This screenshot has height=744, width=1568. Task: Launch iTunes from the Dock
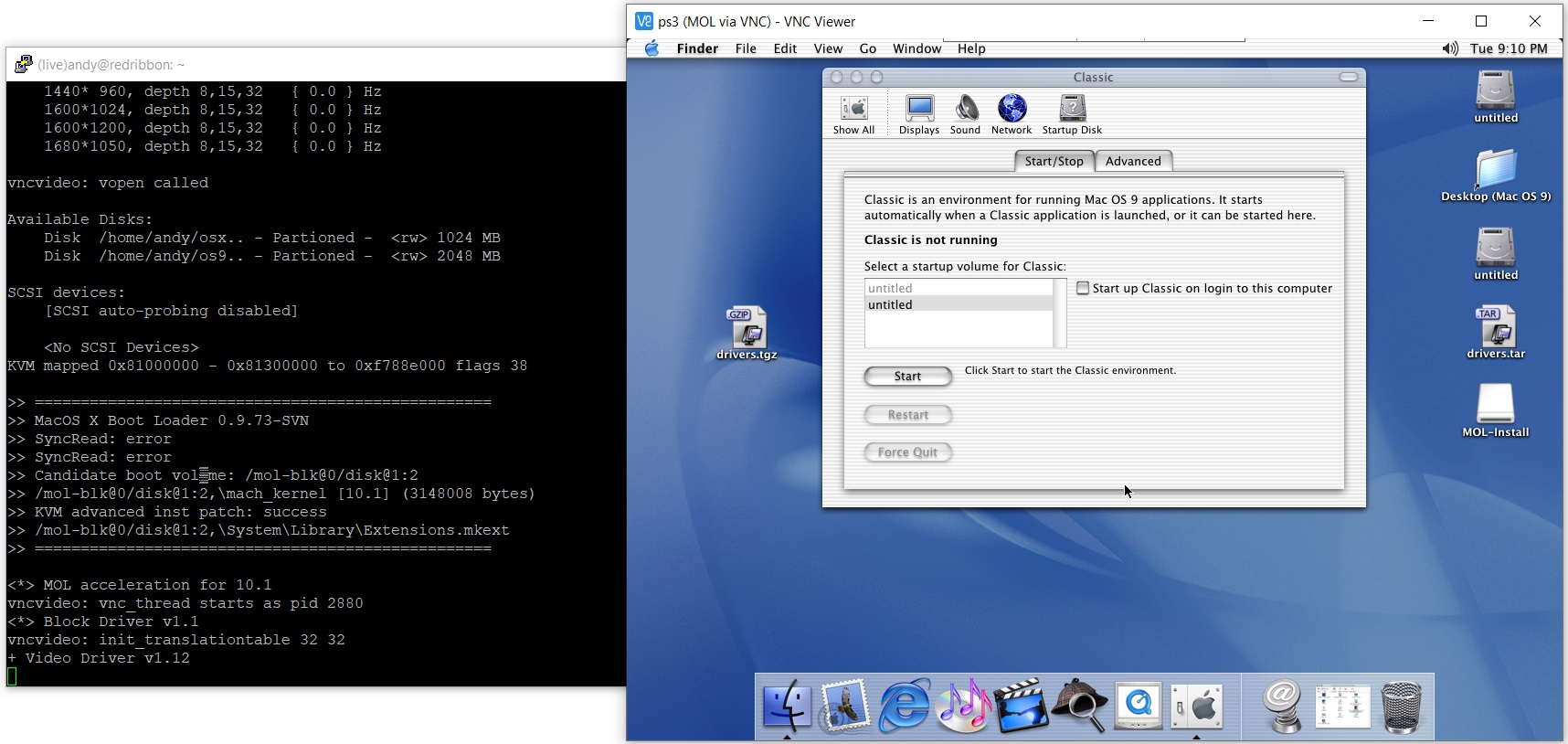963,706
